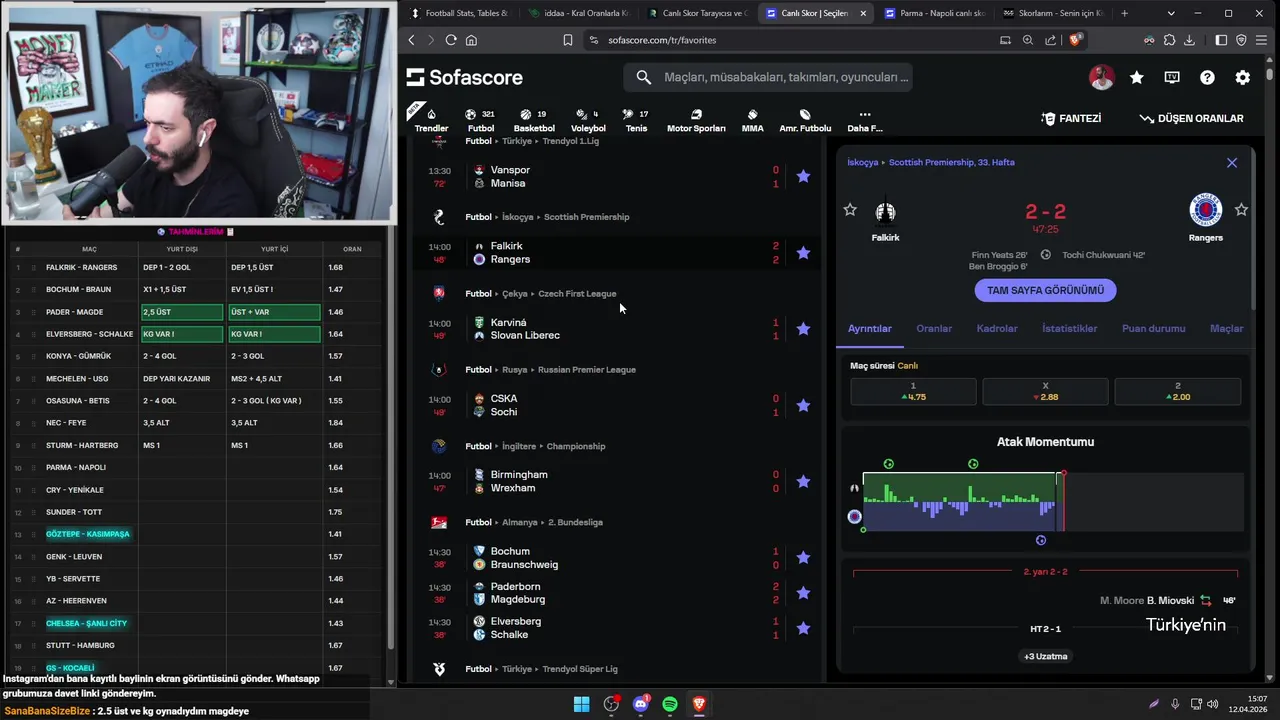Select away win odds 2.00
1280x720 pixels.
[1177, 391]
